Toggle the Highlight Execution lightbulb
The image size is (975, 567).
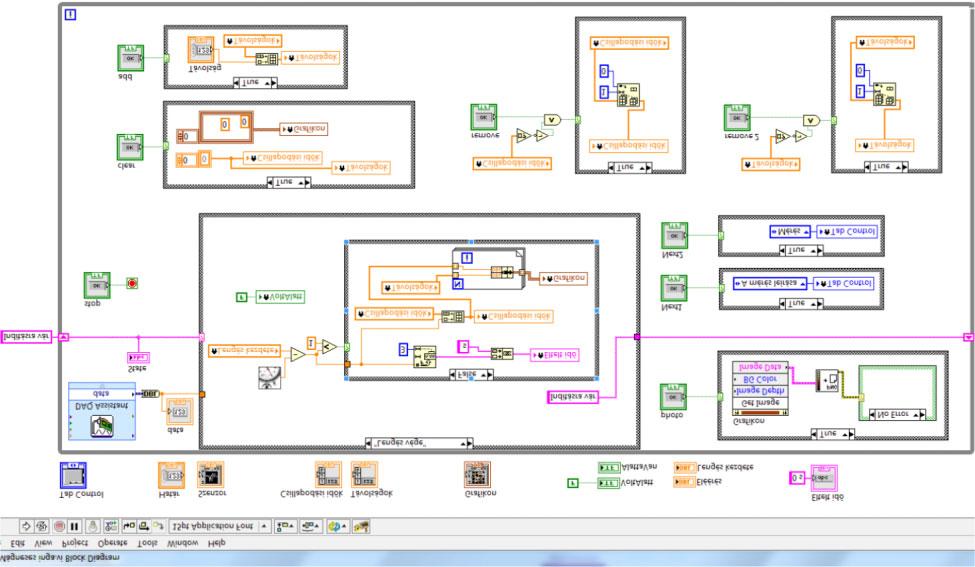(93, 527)
